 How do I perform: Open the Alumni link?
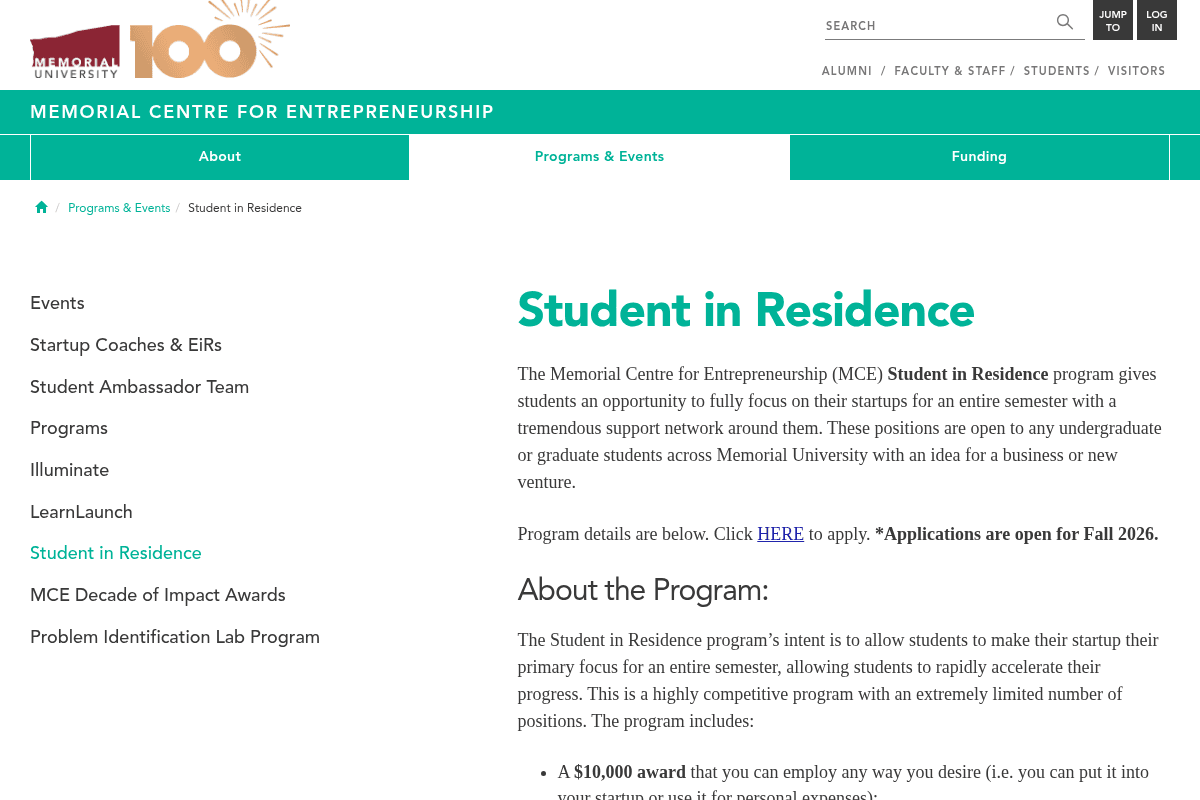coord(847,71)
